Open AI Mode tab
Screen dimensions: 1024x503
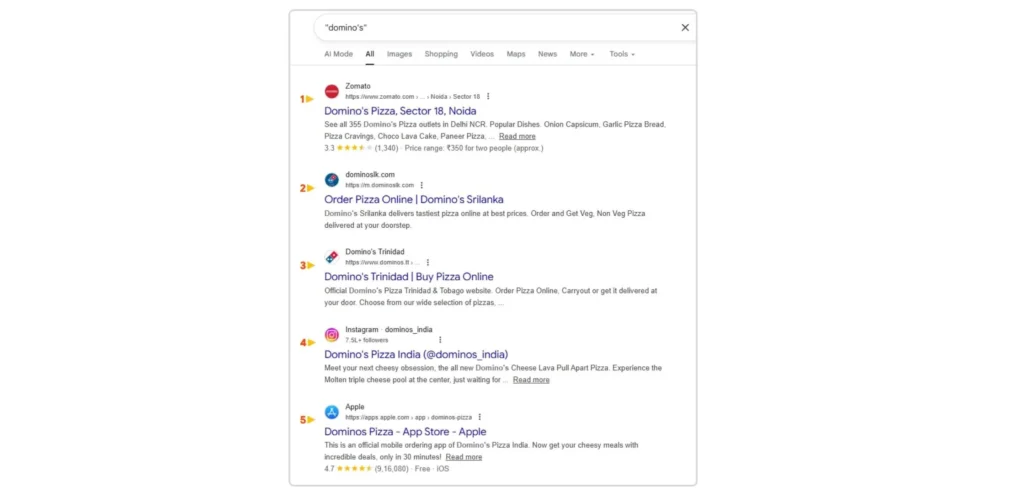338,54
